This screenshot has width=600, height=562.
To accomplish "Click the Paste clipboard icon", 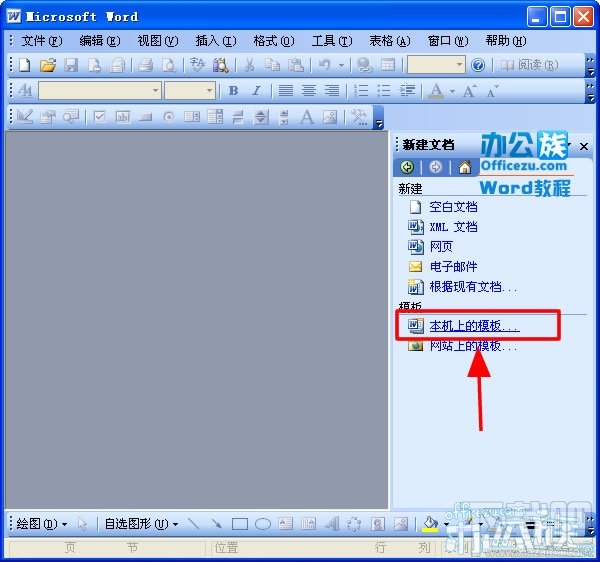I will click(295, 65).
